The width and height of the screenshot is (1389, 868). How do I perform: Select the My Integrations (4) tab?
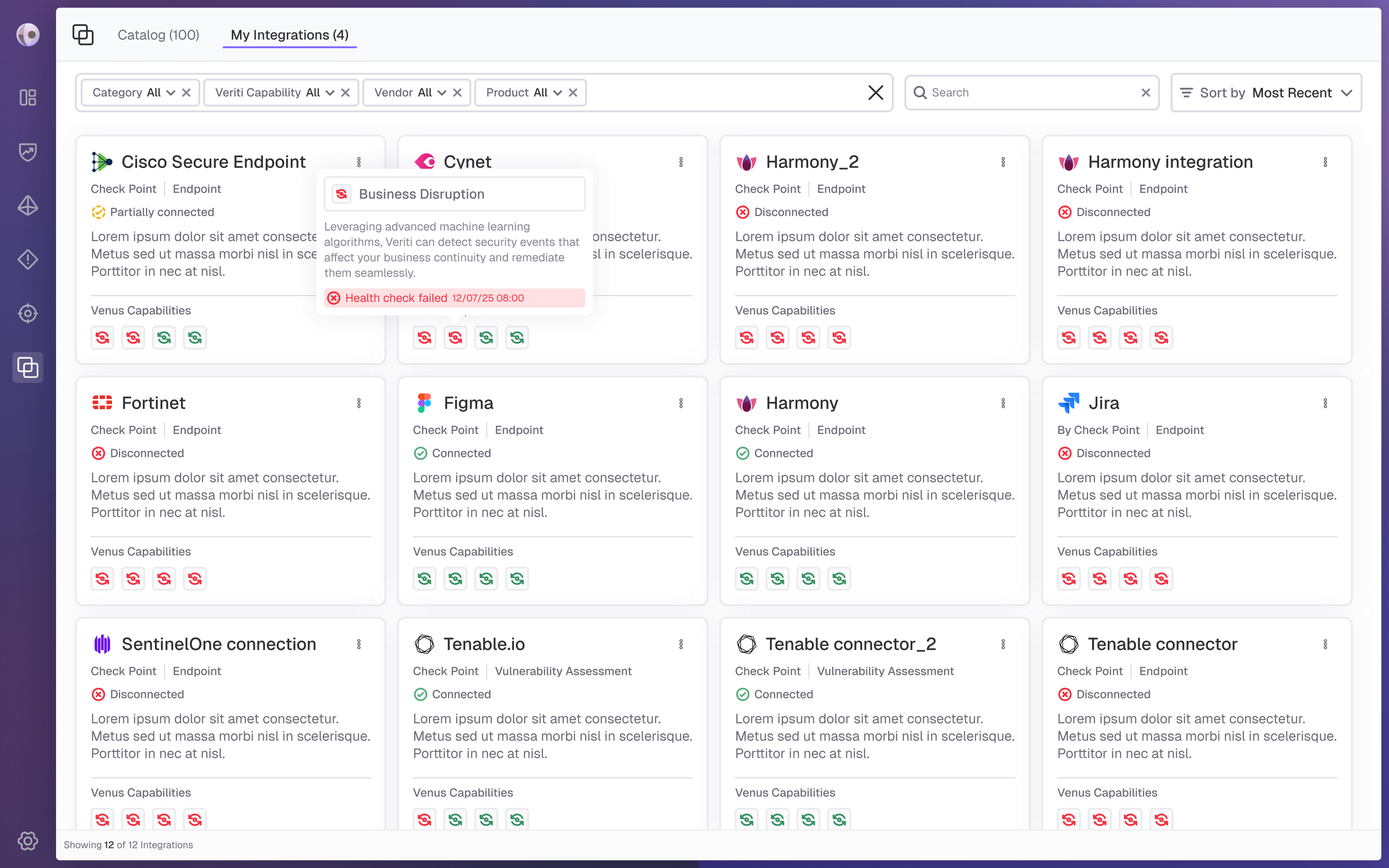pos(290,35)
